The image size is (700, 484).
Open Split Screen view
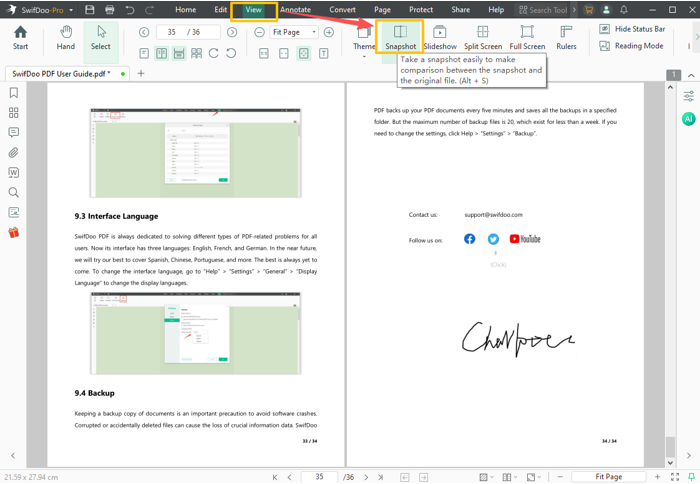point(483,38)
